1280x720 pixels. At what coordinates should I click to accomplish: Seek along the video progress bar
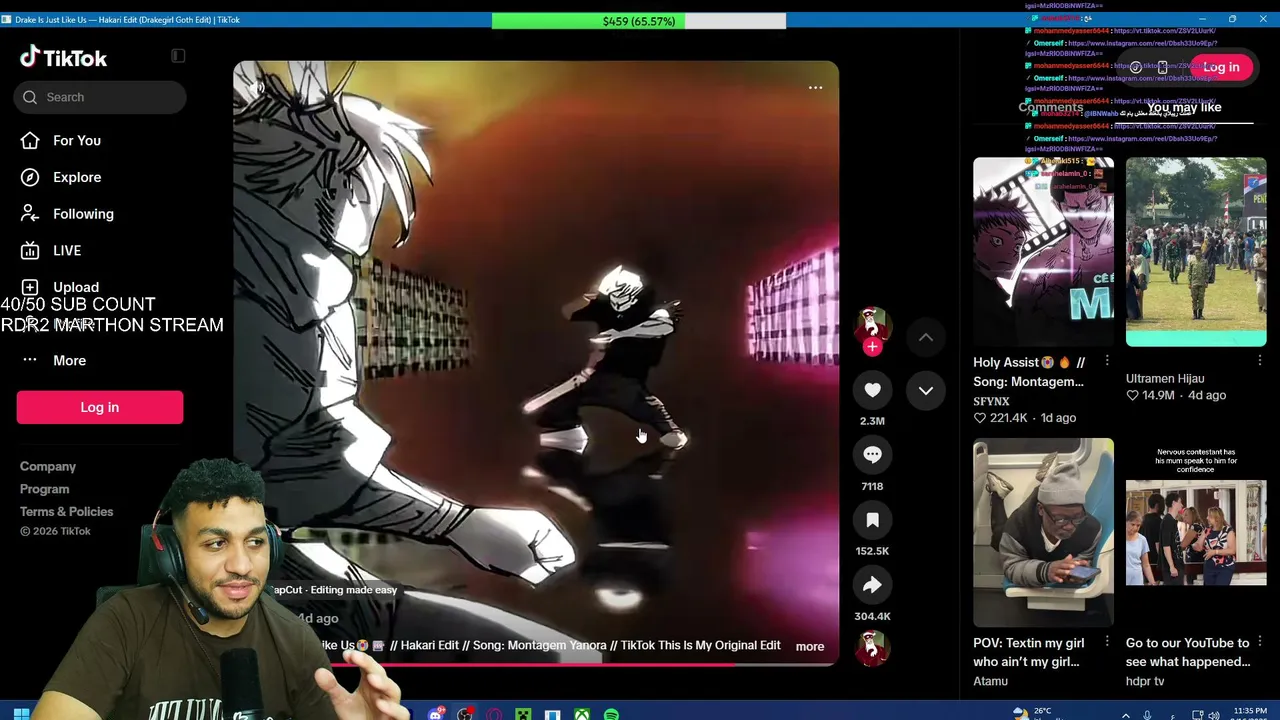click(536, 664)
